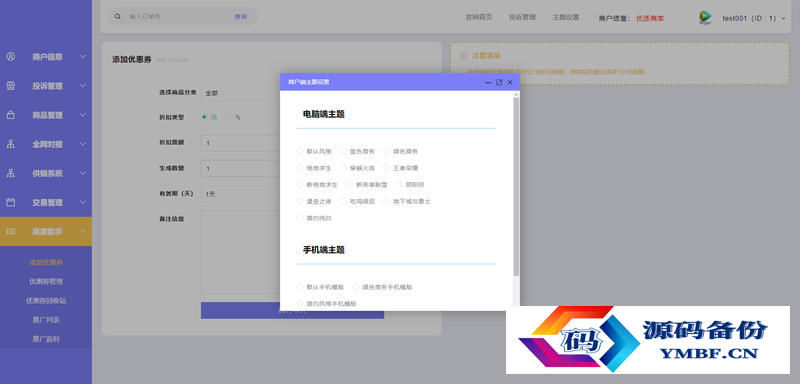Click the theme dialog vertical scrollbar
The height and width of the screenshot is (384, 800).
coord(516,186)
